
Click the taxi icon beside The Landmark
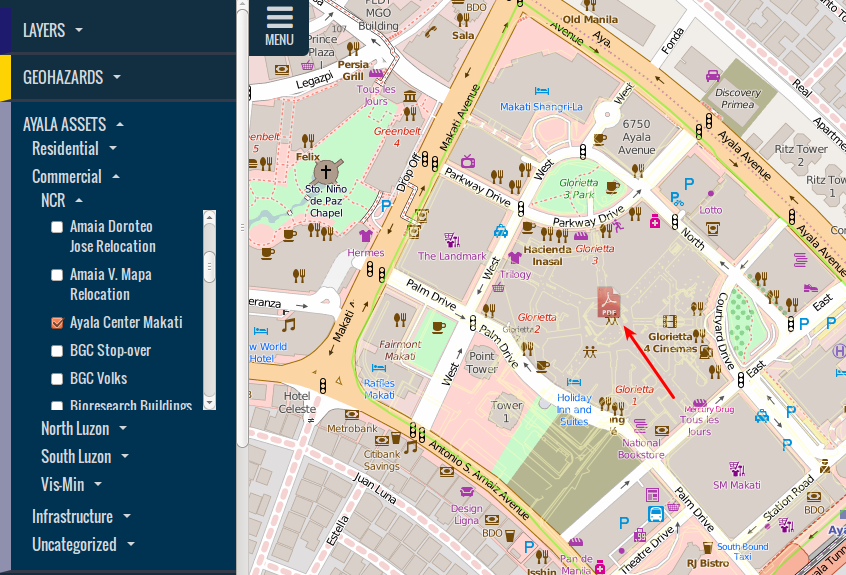point(501,231)
